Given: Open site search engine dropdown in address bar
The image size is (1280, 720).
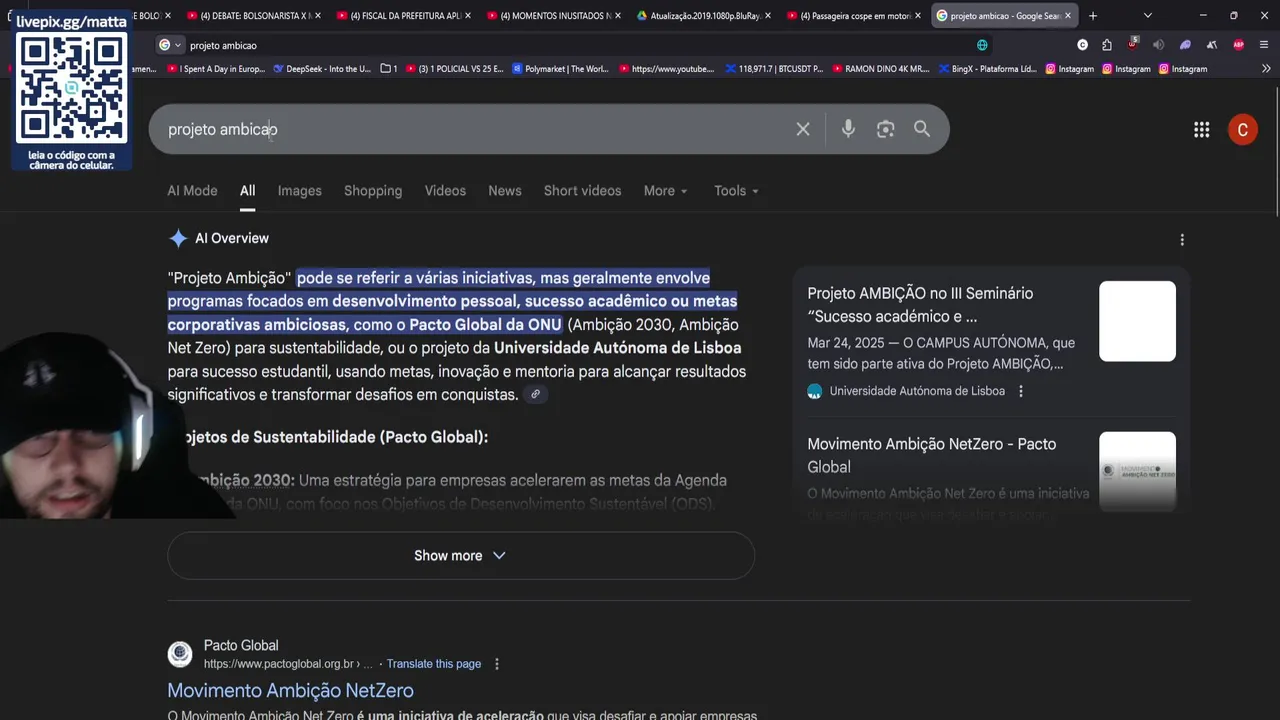Looking at the screenshot, I should pyautogui.click(x=170, y=45).
